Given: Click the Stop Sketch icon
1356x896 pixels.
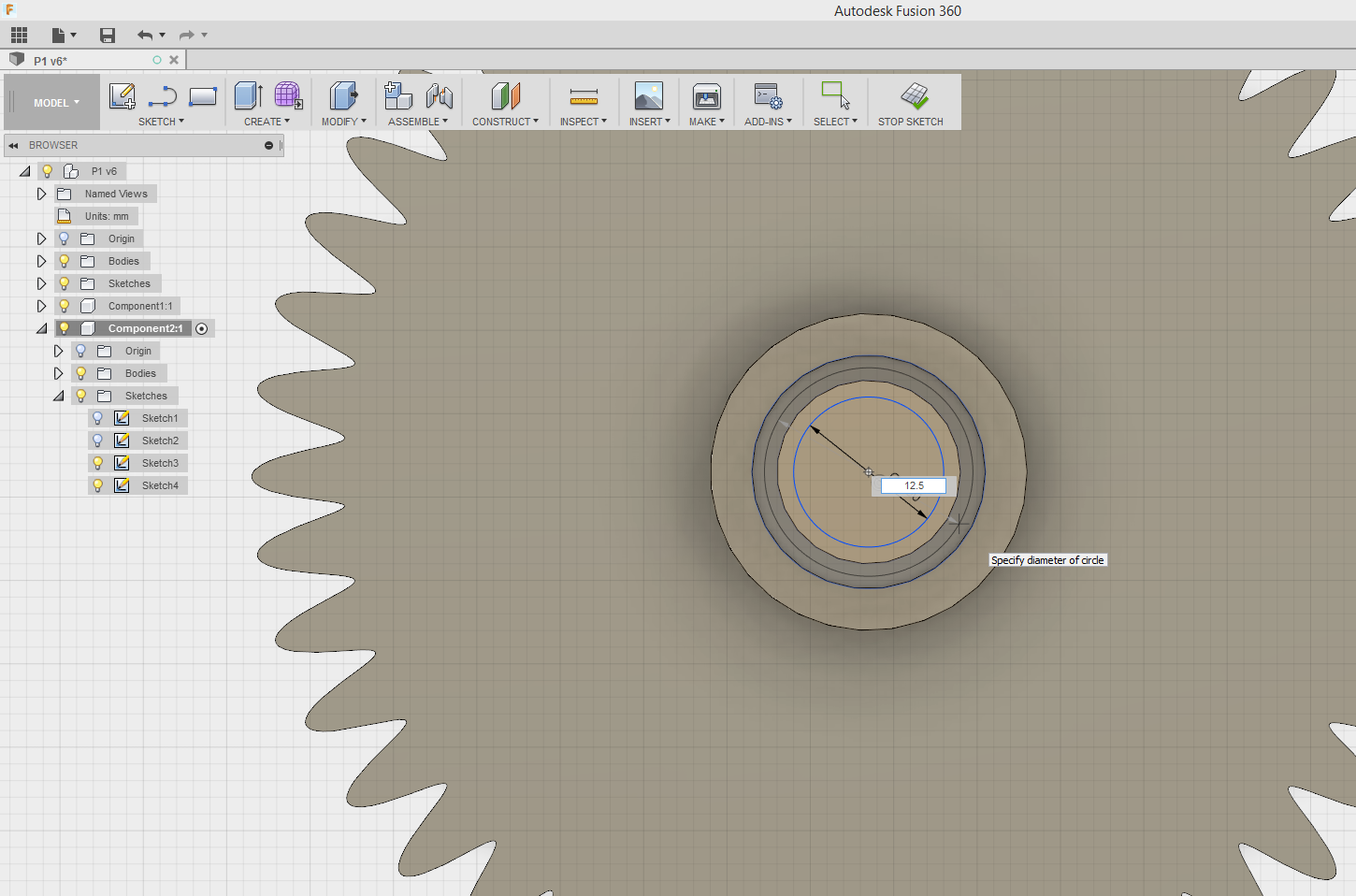Looking at the screenshot, I should (915, 95).
